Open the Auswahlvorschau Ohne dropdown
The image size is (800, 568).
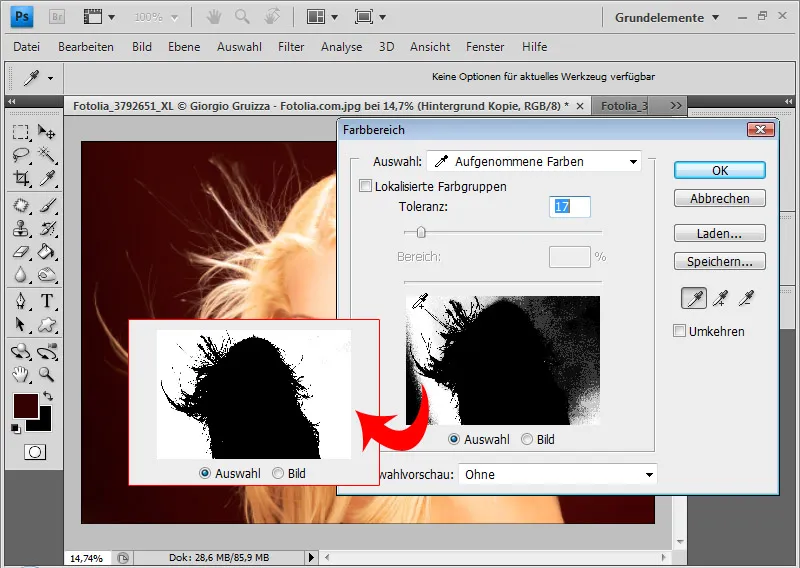point(558,475)
